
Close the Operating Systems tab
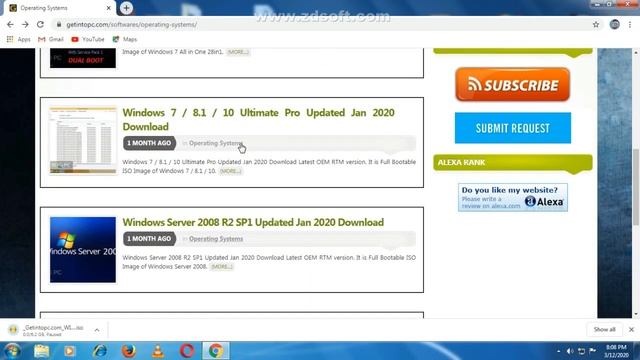[109, 8]
